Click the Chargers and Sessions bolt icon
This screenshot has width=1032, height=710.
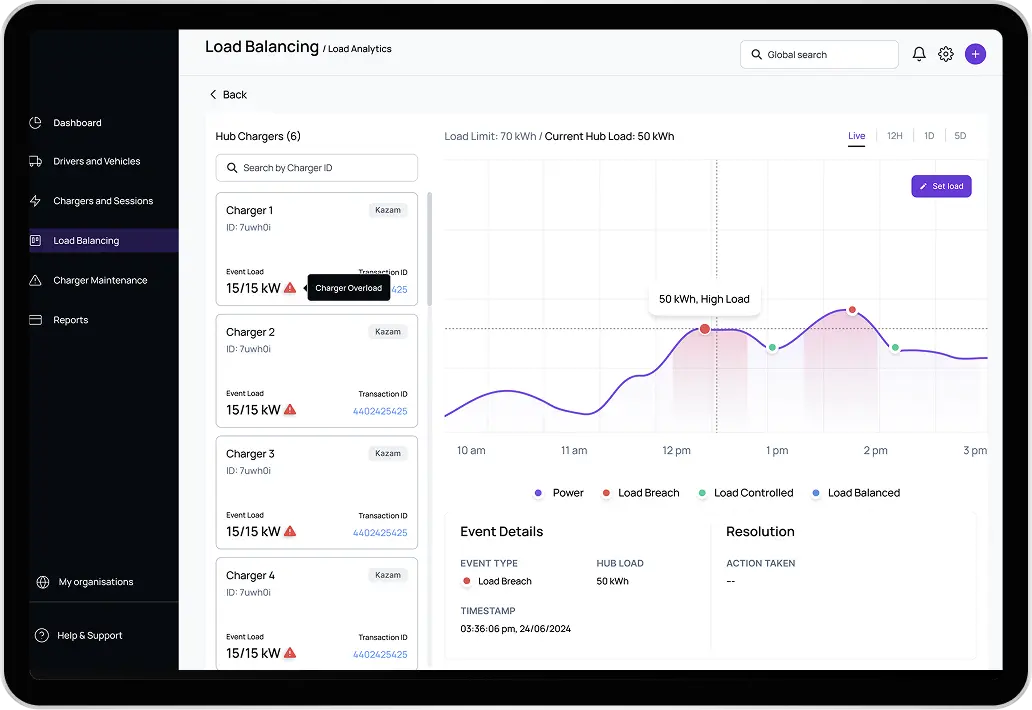(x=36, y=201)
